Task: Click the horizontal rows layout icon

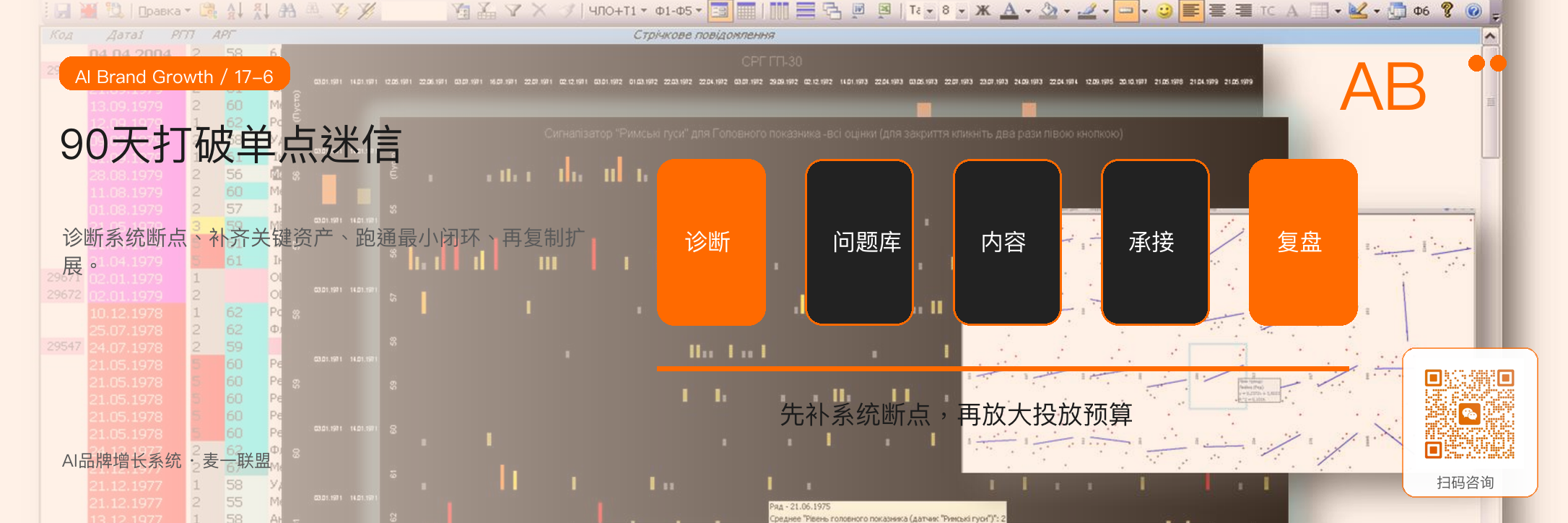Action: point(806,10)
